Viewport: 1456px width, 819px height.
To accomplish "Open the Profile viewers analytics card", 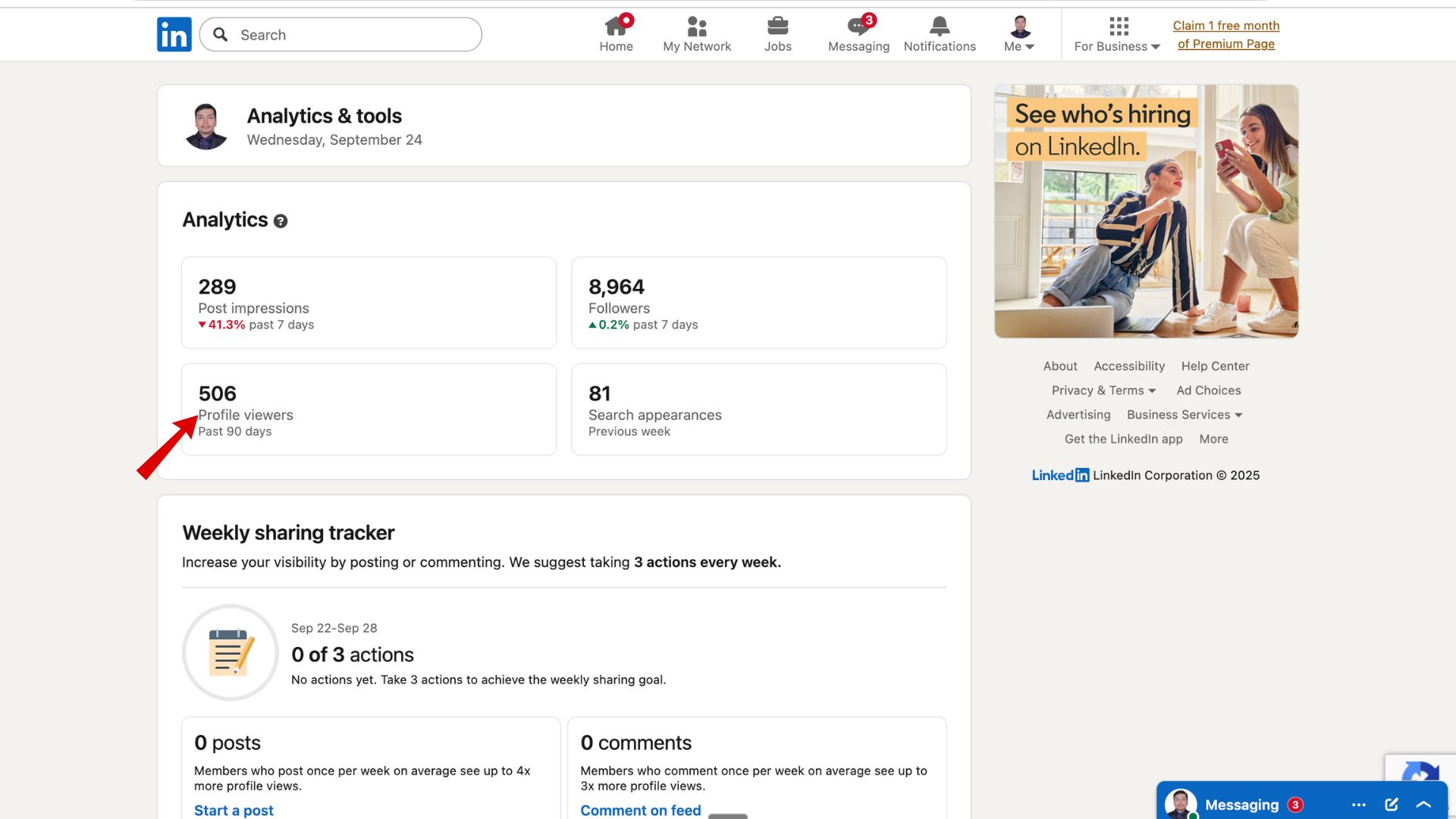I will pyautogui.click(x=369, y=409).
